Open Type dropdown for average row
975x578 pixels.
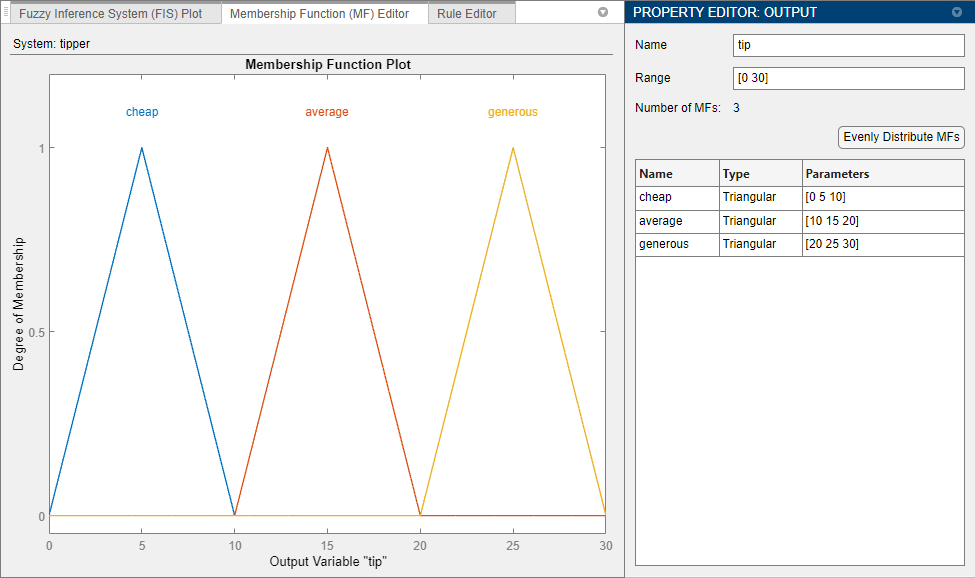[760, 222]
